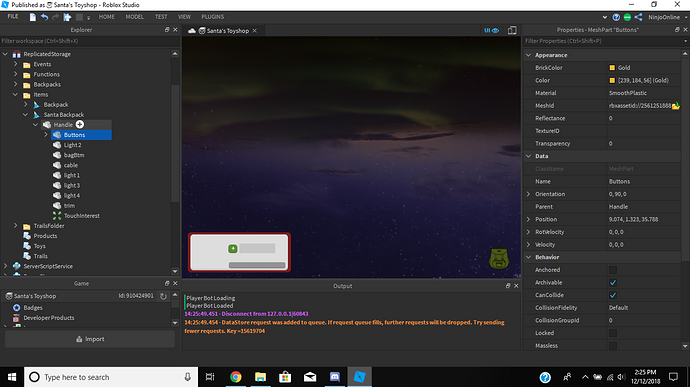690x387 pixels.
Task: Open Chrome from the taskbar
Action: pyautogui.click(x=236, y=377)
